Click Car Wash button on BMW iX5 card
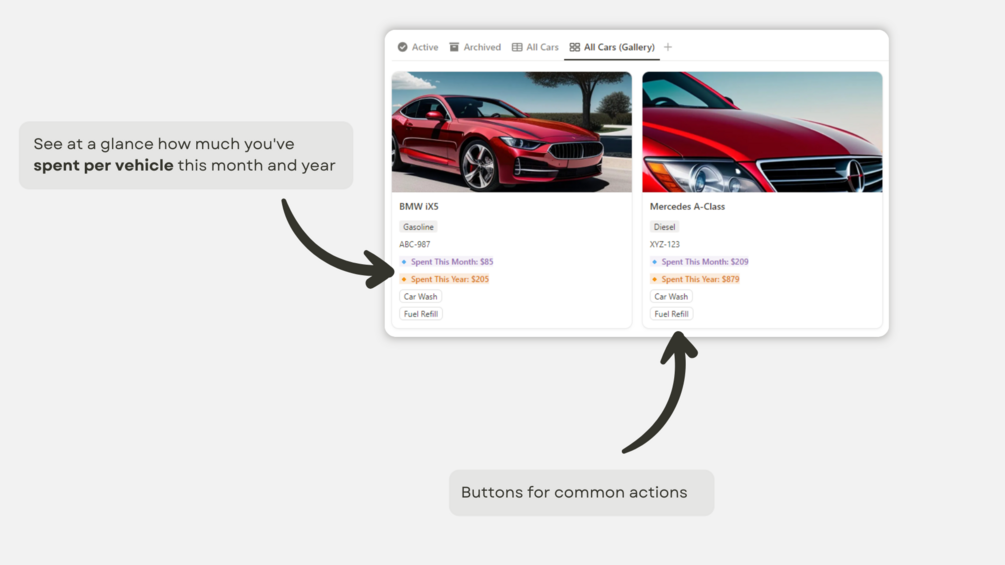This screenshot has width=1005, height=565. tap(420, 296)
